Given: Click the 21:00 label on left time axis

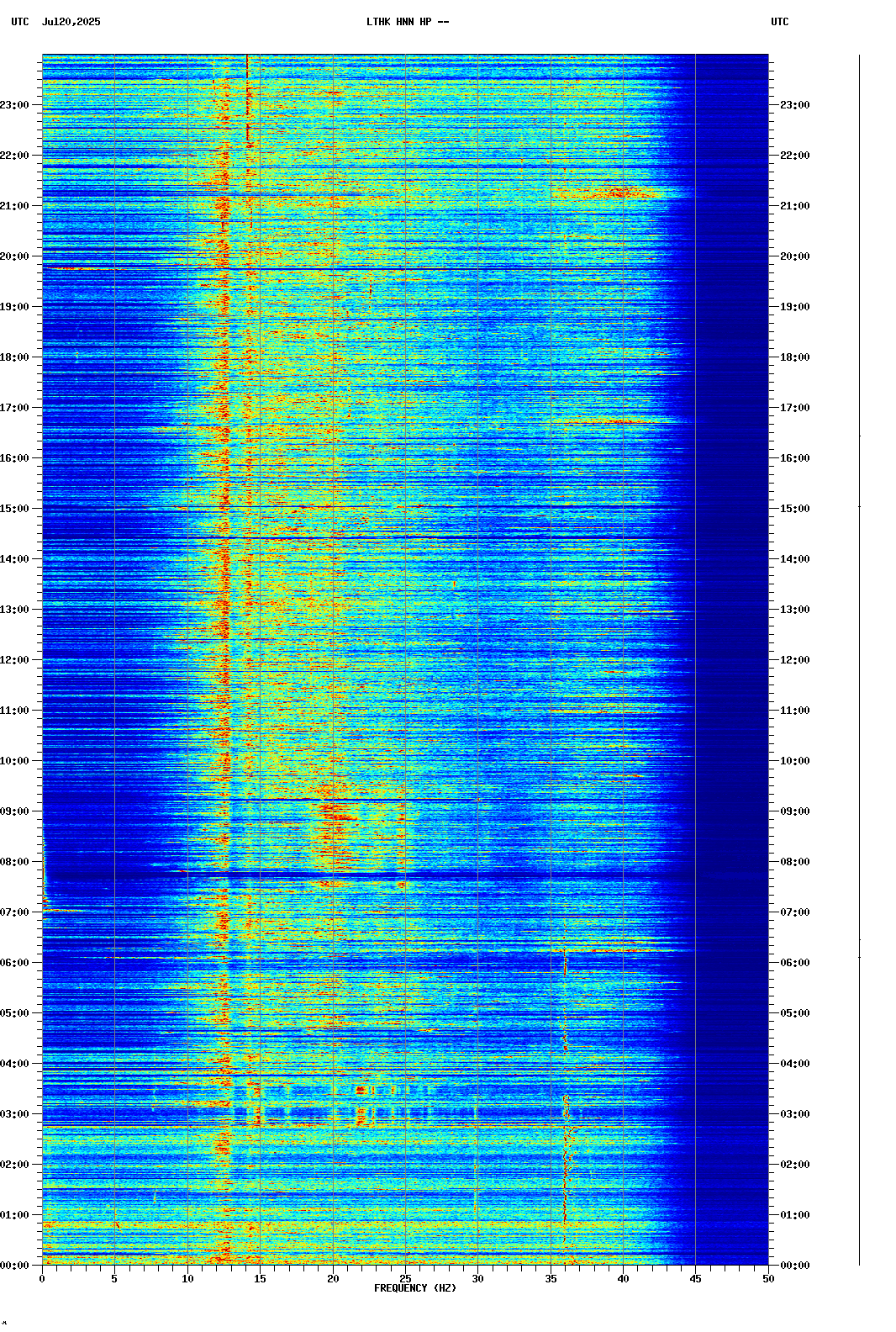Looking at the screenshot, I should [14, 206].
